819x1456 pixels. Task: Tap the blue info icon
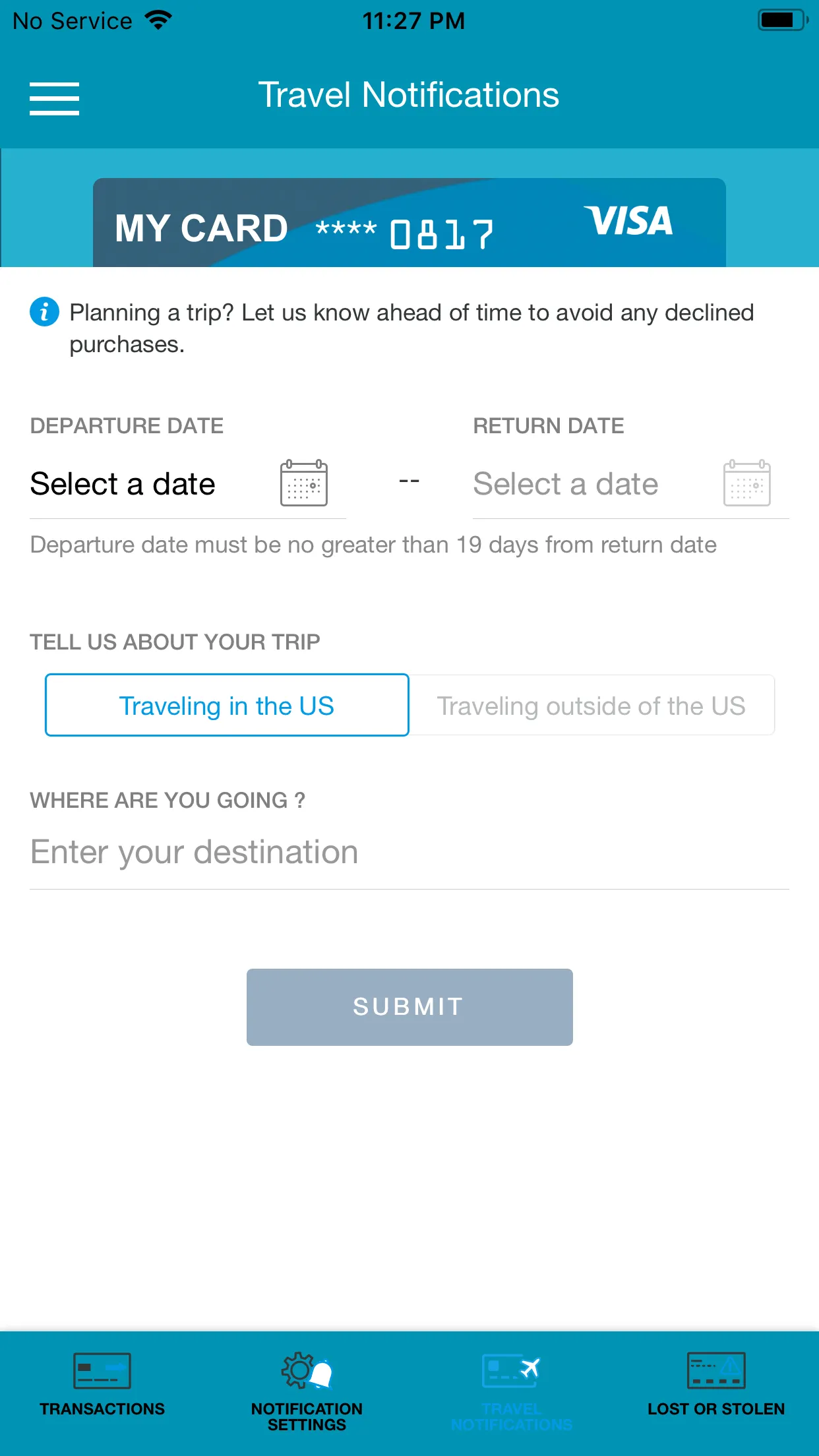44,311
